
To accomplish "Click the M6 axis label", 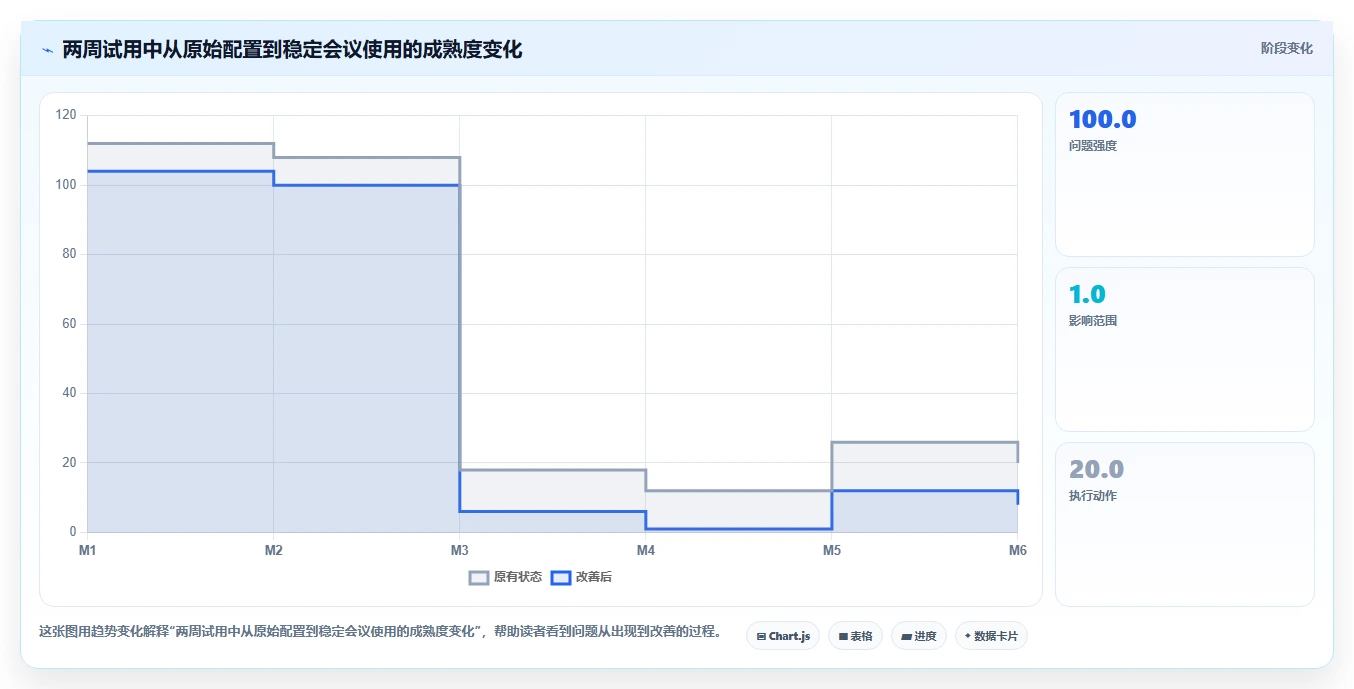I will (1017, 550).
